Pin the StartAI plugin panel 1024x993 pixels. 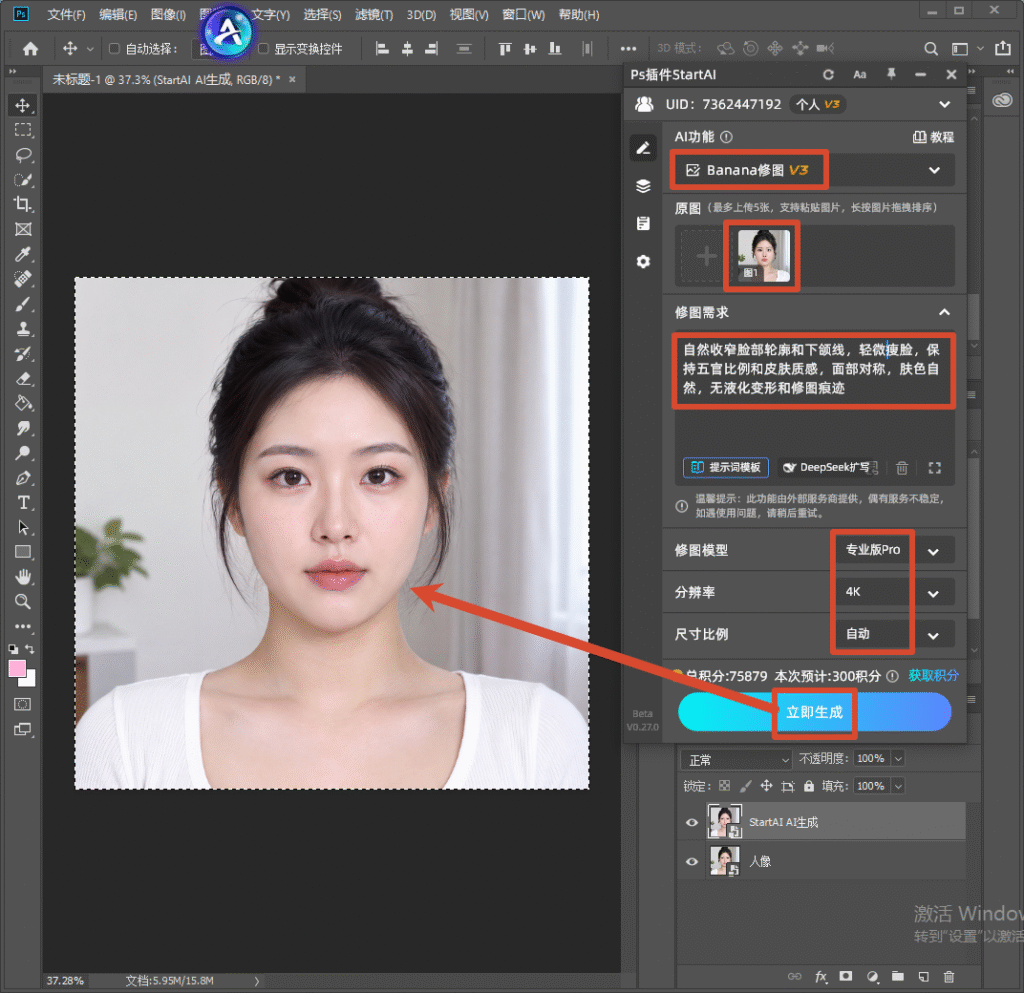pos(891,74)
